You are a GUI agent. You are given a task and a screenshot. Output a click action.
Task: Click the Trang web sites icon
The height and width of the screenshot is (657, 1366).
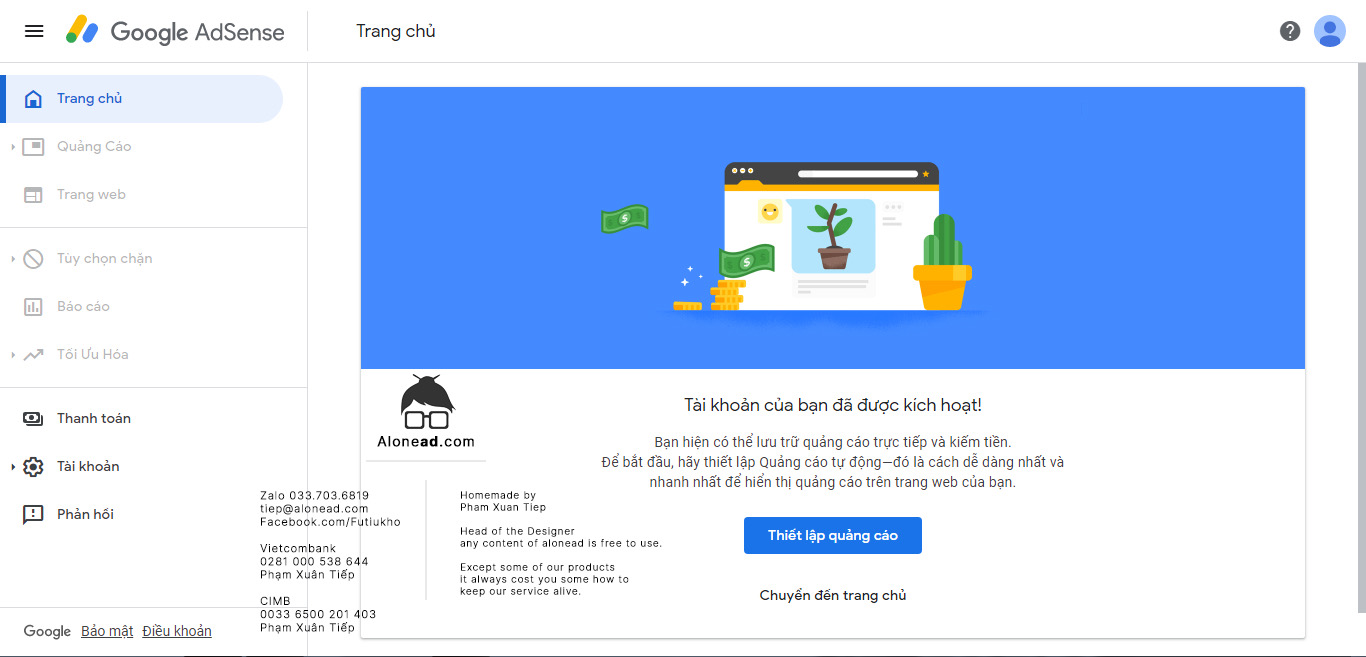pyautogui.click(x=33, y=195)
